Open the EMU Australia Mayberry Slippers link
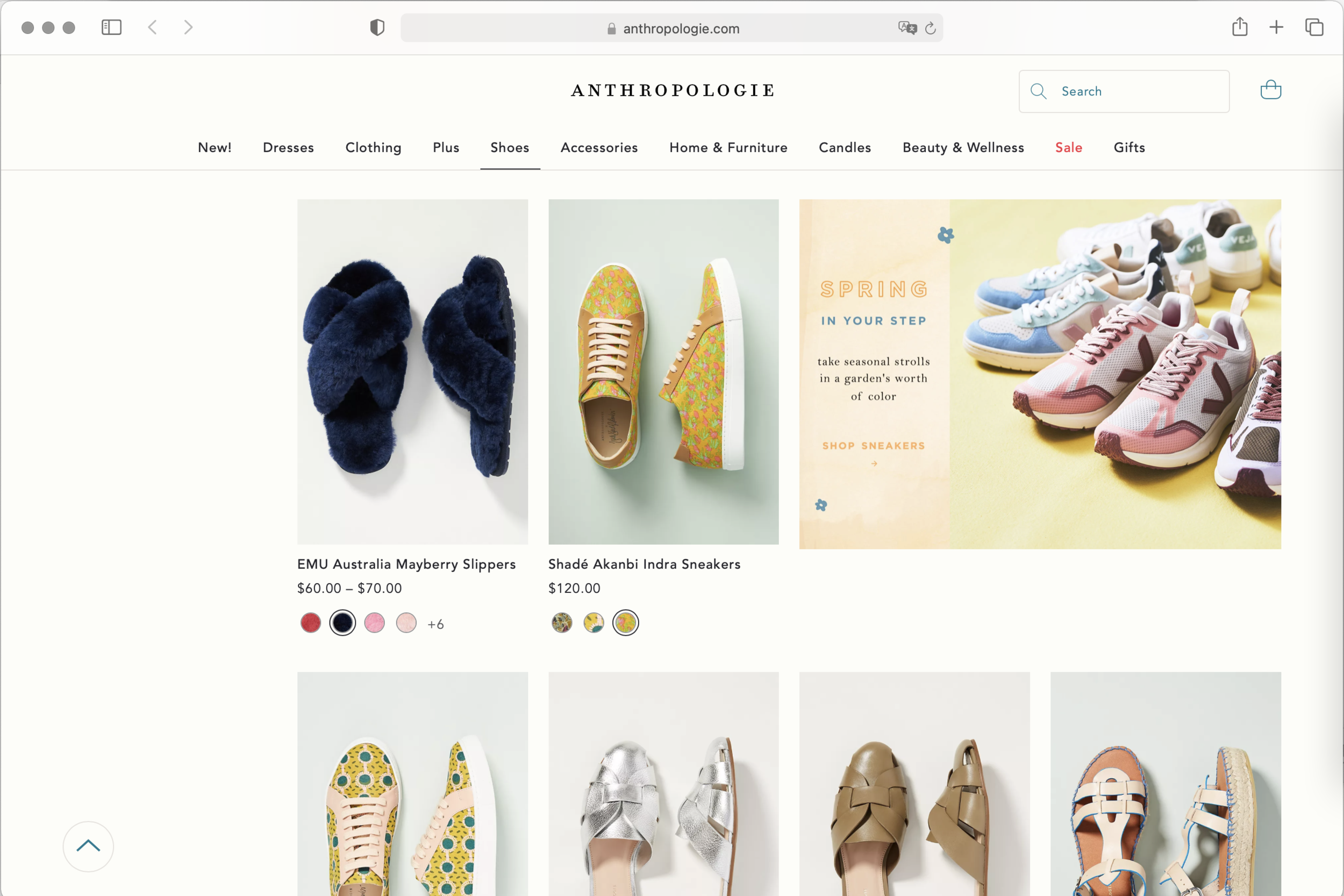Viewport: 1344px width, 896px height. (x=406, y=564)
